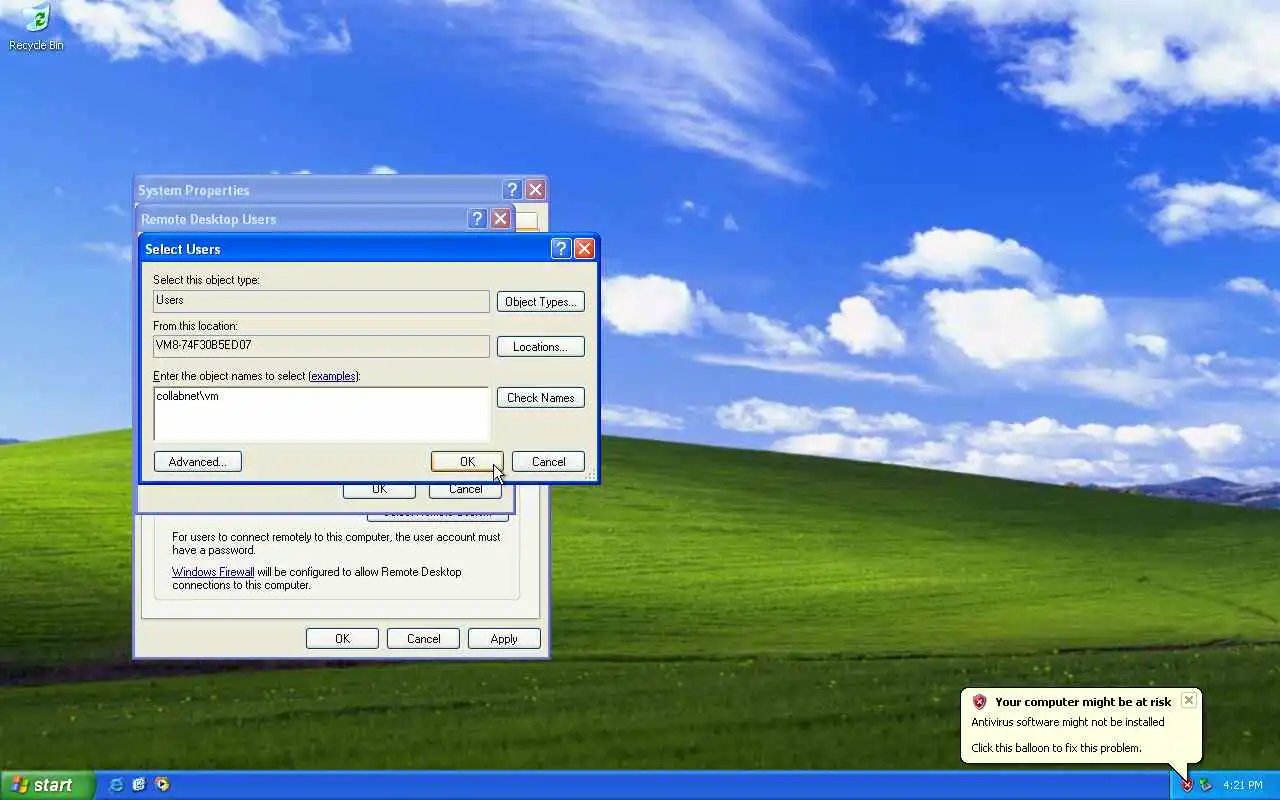Click the red security shield tray icon
Screen dimensions: 1280x800
point(1187,785)
